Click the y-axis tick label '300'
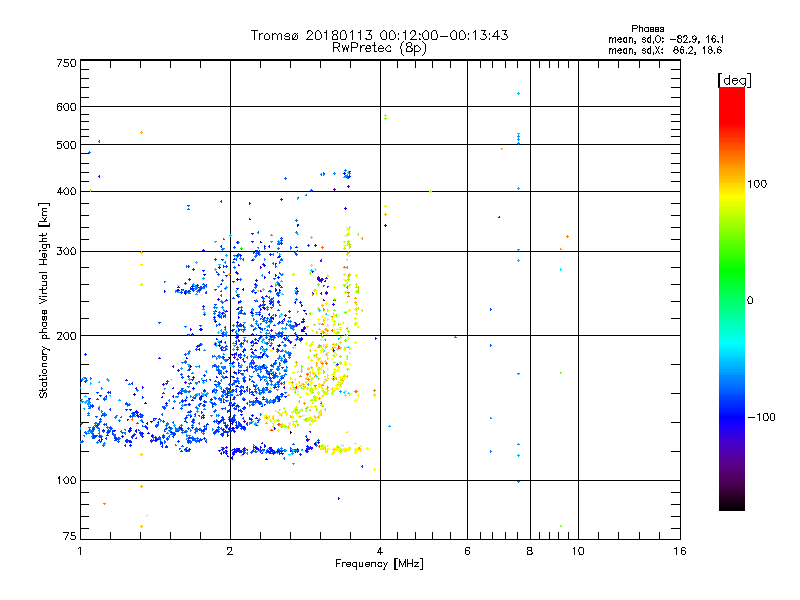This screenshot has height=600, width=800. (67, 251)
